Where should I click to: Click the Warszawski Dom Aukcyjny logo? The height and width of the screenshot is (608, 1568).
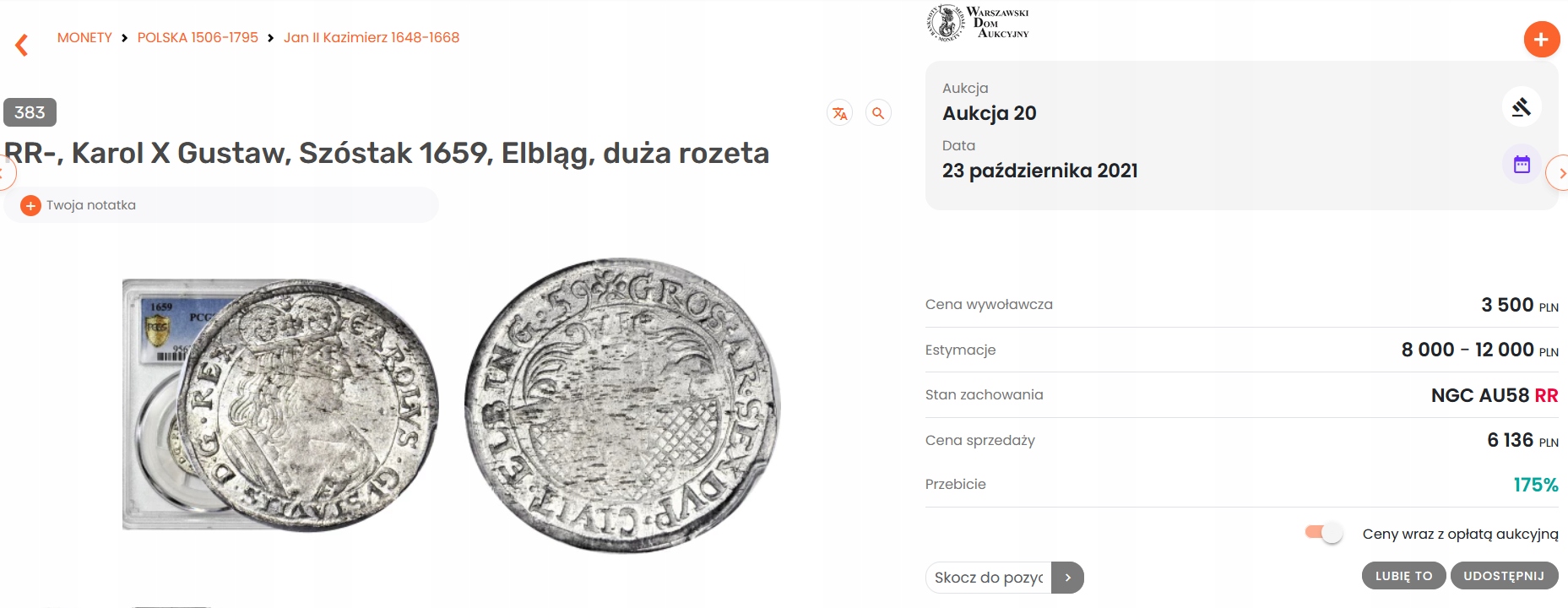(978, 23)
